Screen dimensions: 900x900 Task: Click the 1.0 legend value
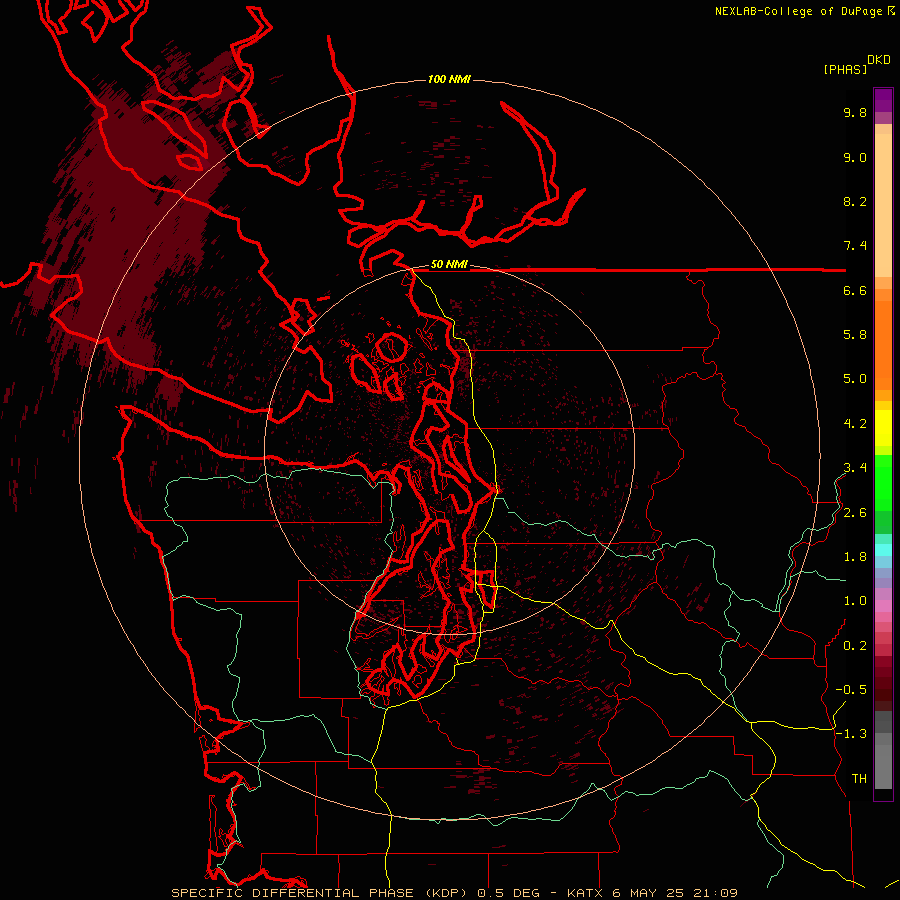[x=855, y=601]
